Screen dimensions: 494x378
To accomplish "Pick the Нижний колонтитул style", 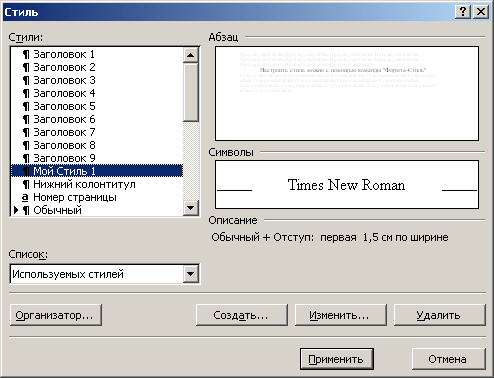I will pyautogui.click(x=97, y=184).
